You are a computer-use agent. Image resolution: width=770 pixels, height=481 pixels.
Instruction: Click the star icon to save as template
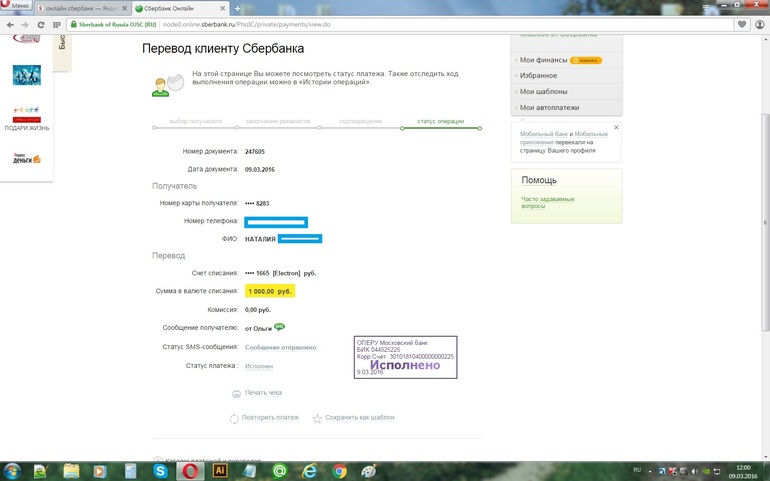[x=317, y=419]
